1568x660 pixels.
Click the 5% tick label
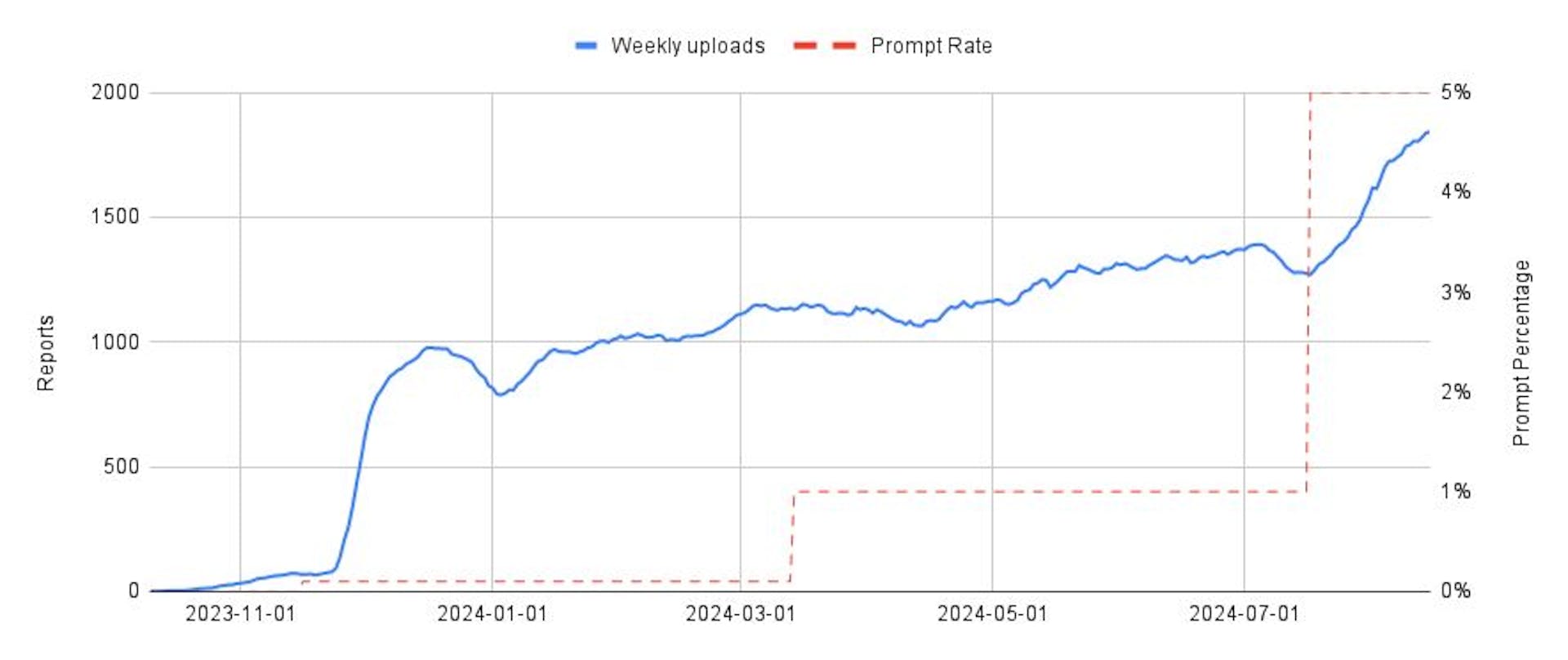pos(1455,92)
